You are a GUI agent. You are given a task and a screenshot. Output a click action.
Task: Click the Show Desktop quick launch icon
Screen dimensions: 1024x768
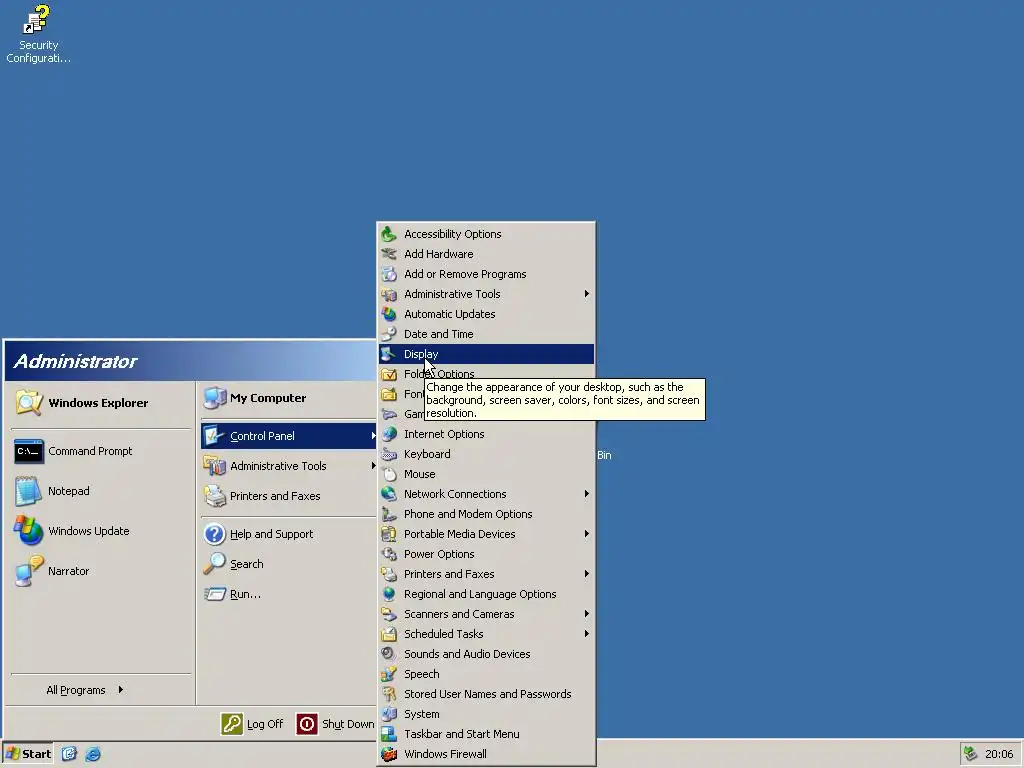[69, 754]
